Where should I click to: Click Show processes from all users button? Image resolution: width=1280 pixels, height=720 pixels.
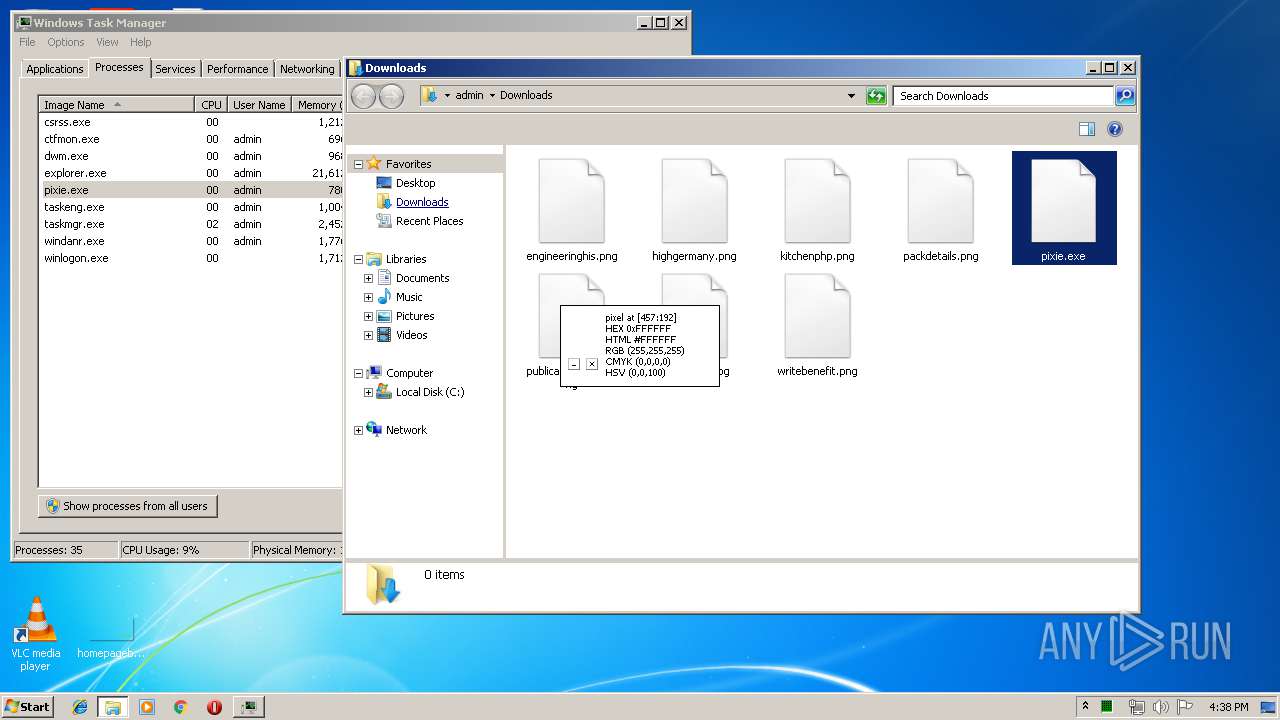[x=128, y=506]
